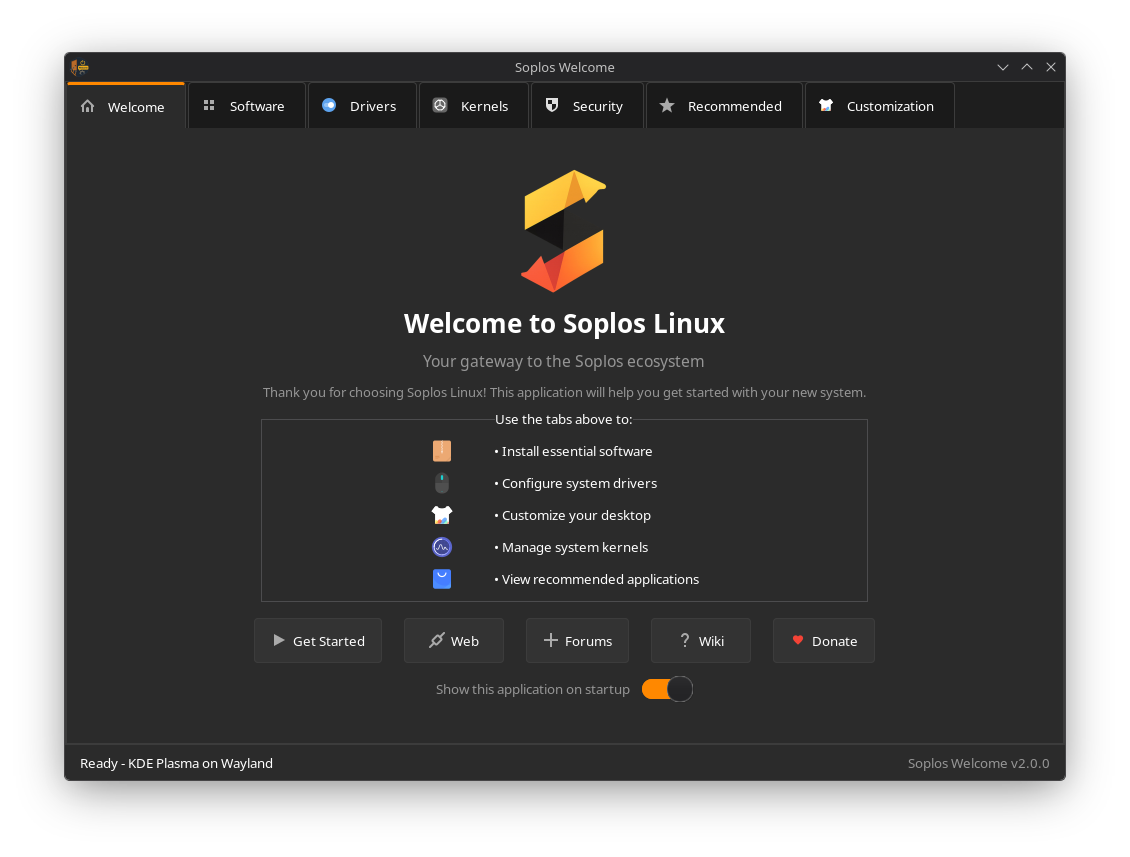Click the t-shirt icon beside Customize your desktop
This screenshot has width=1130, height=857.
click(x=442, y=515)
